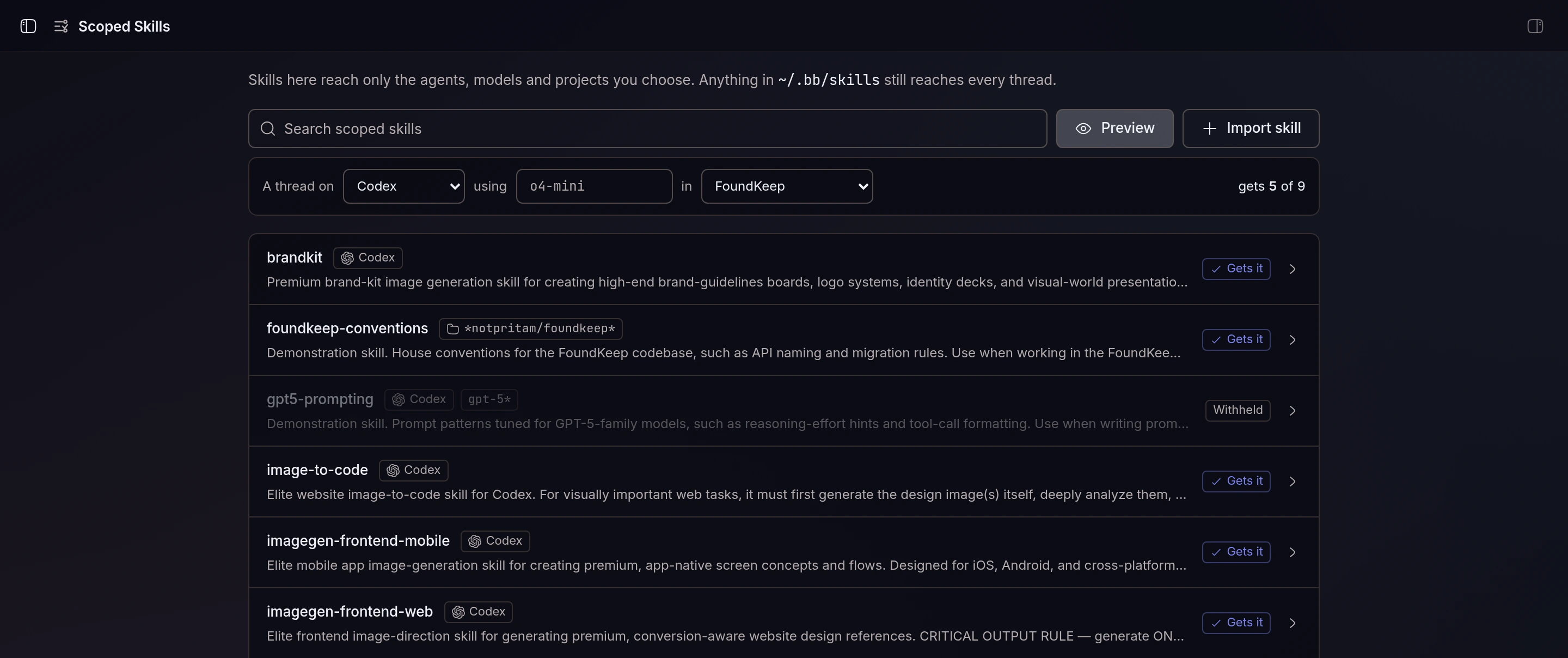The height and width of the screenshot is (658, 1568).
Task: Click the Scoped Skills filter-list icon
Action: 61,26
